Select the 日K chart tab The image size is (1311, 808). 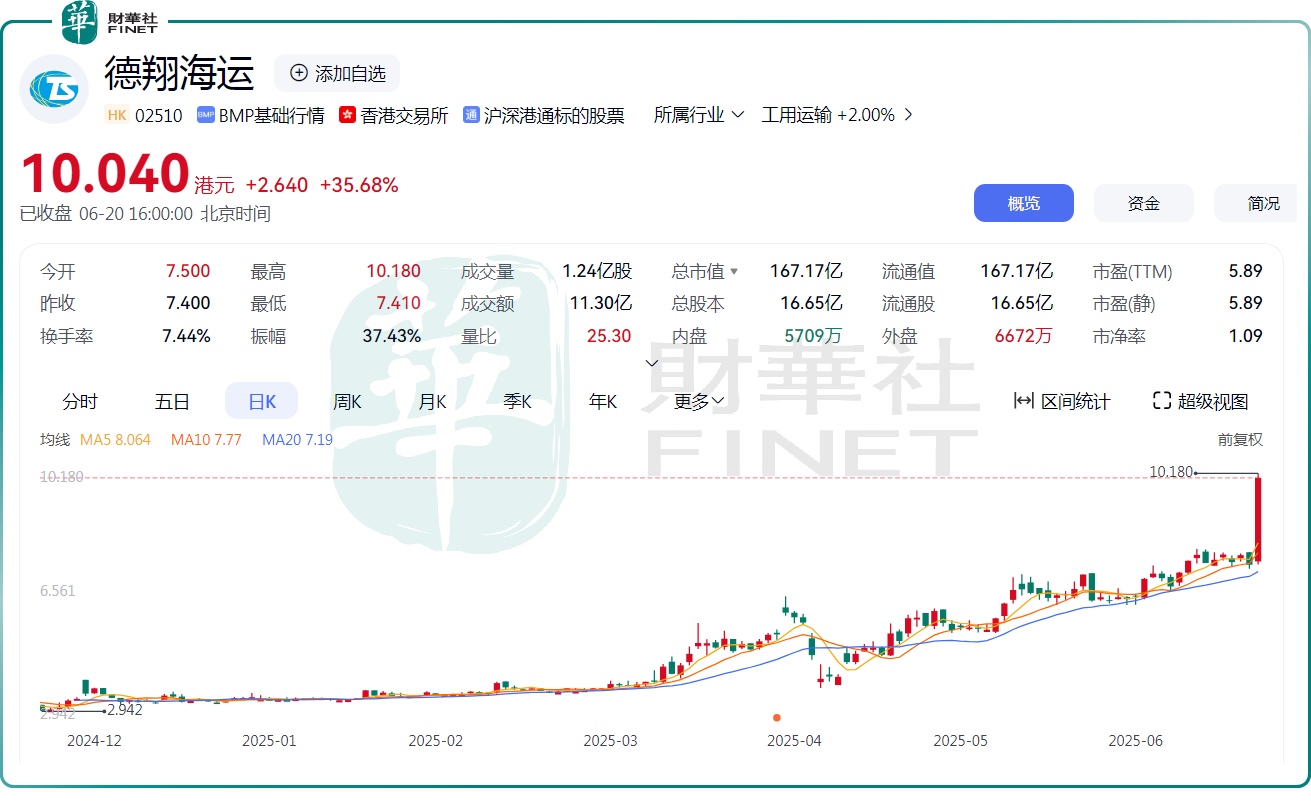coord(262,402)
